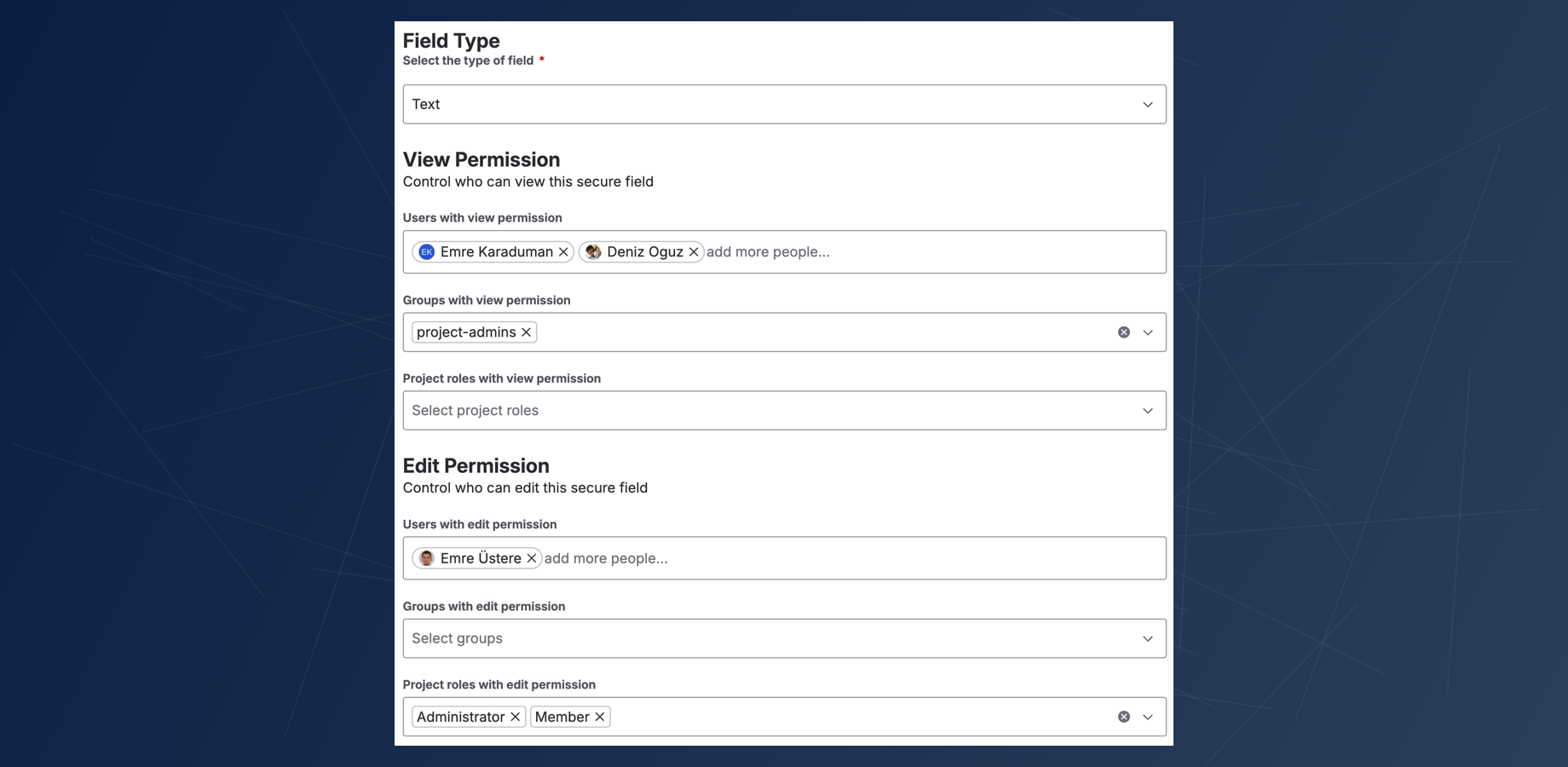Viewport: 1568px width, 767px height.
Task: Remove the Member role tag
Action: tap(600, 718)
